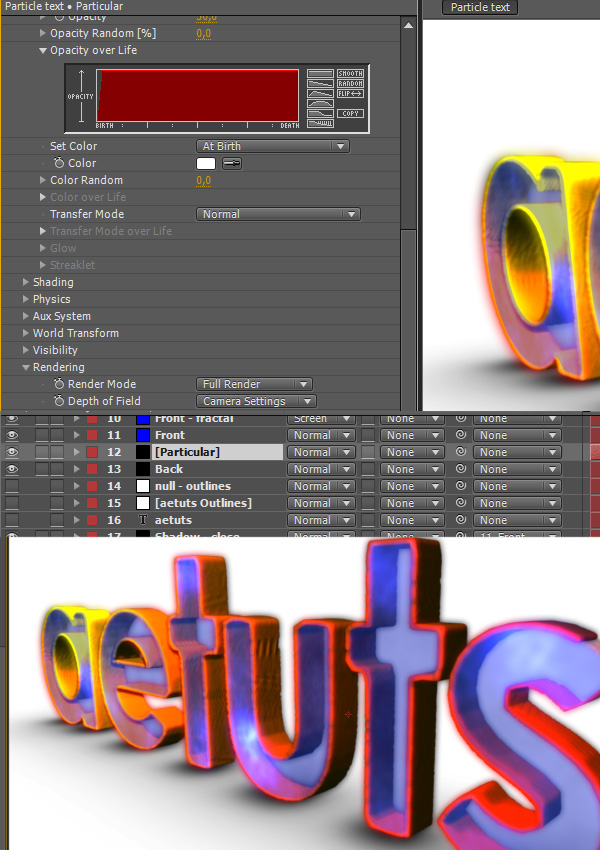Click the pick whip on aetuts text layer

pos(461,520)
